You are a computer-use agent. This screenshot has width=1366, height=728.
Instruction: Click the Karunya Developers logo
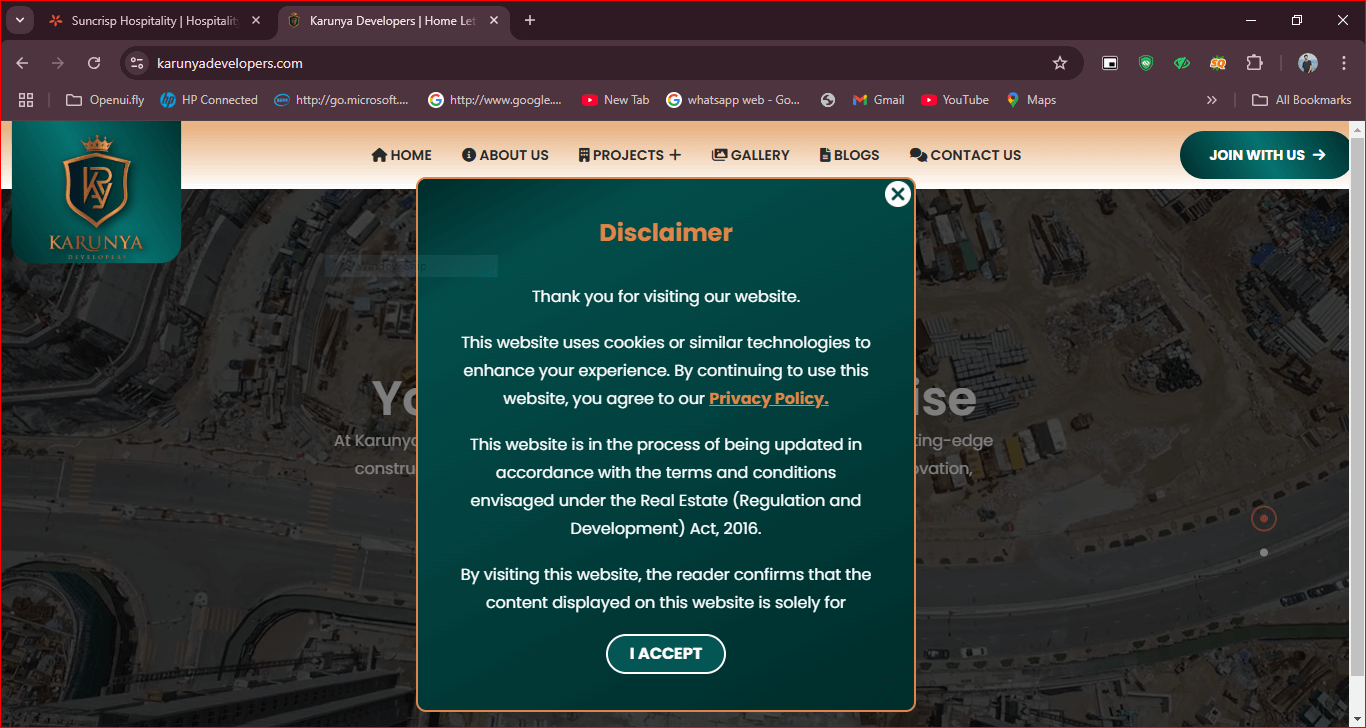[x=96, y=193]
